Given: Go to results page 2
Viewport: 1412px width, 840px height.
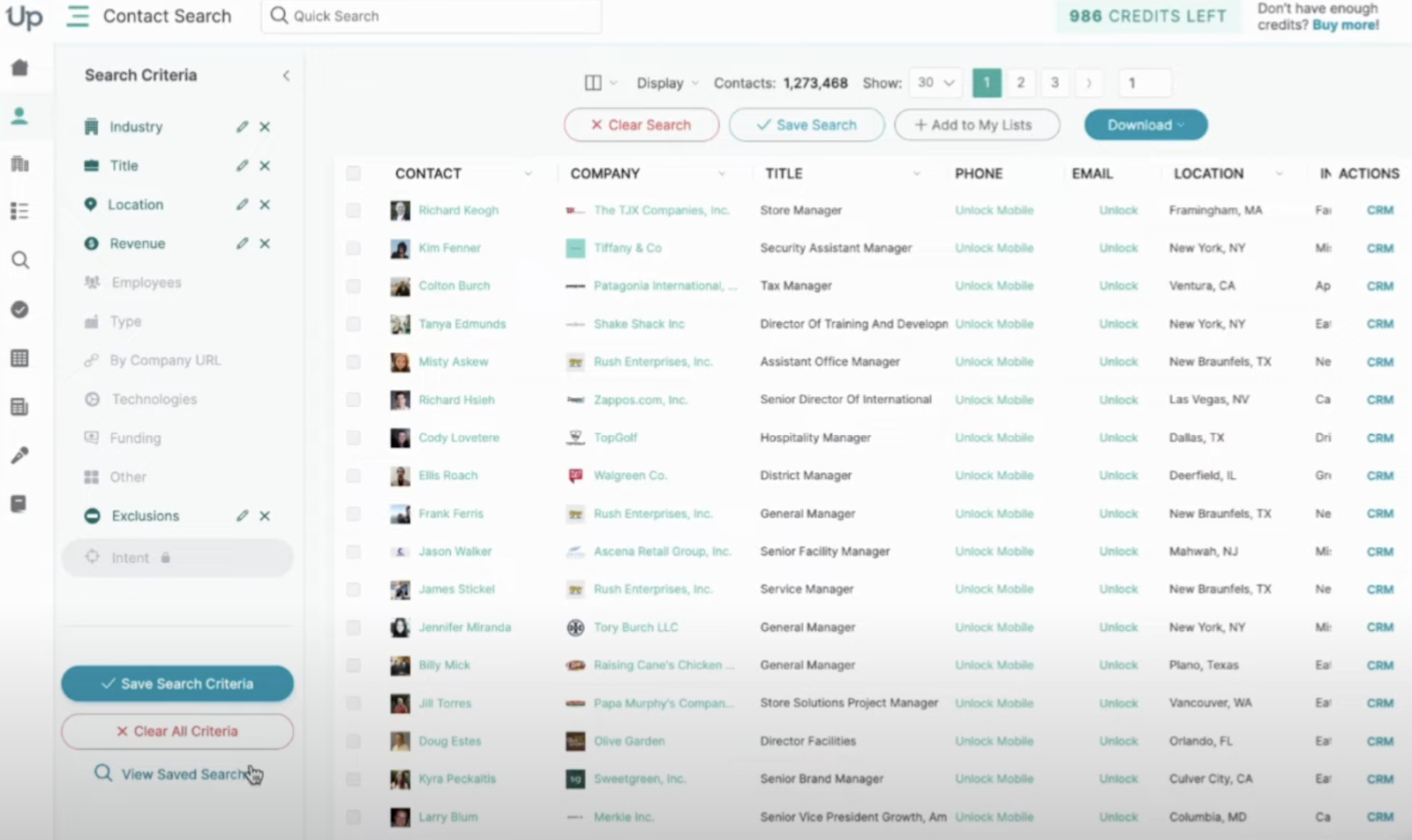Looking at the screenshot, I should click(x=1021, y=83).
